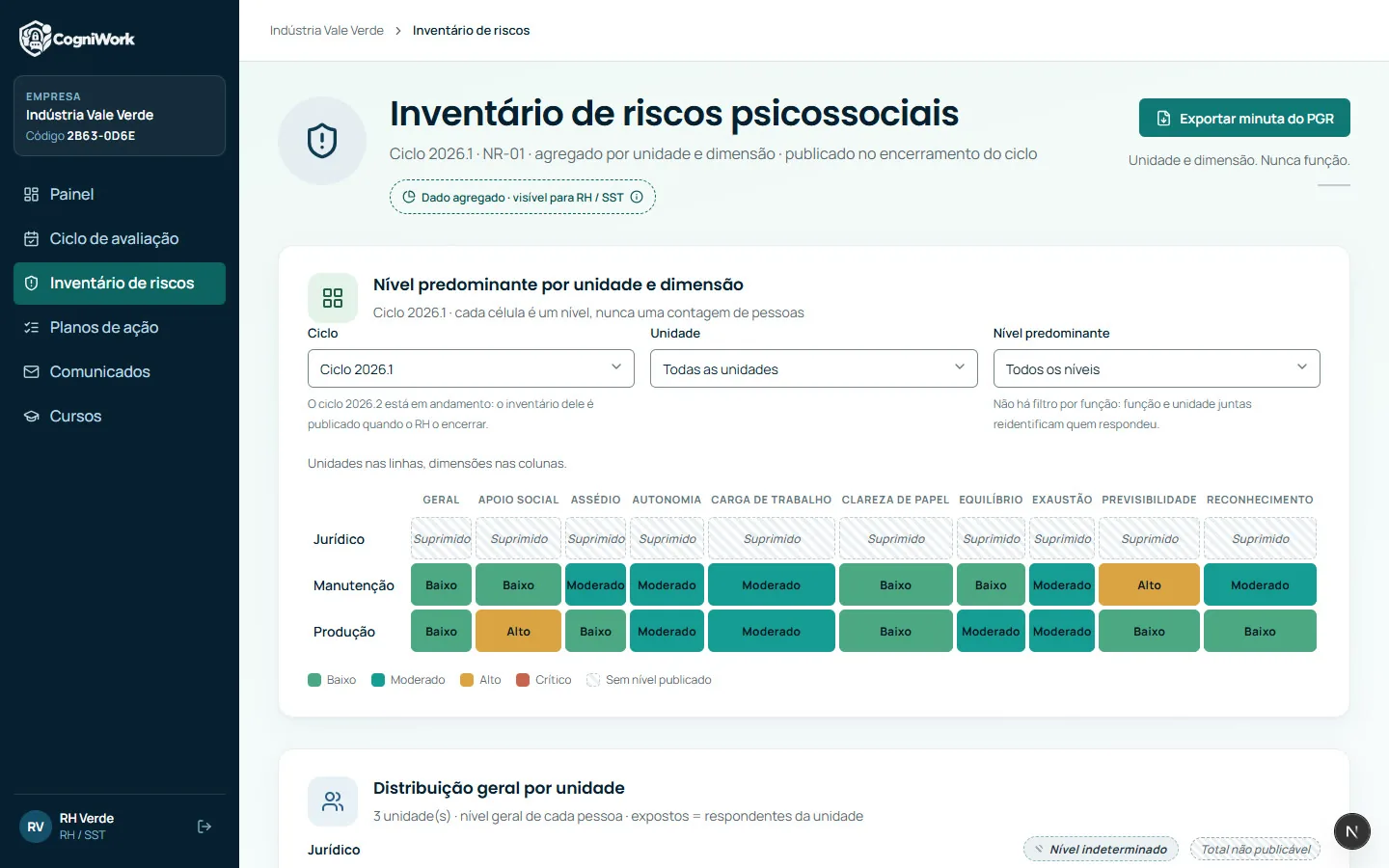
Task: Click the Manutenção row label
Action: coord(354,585)
